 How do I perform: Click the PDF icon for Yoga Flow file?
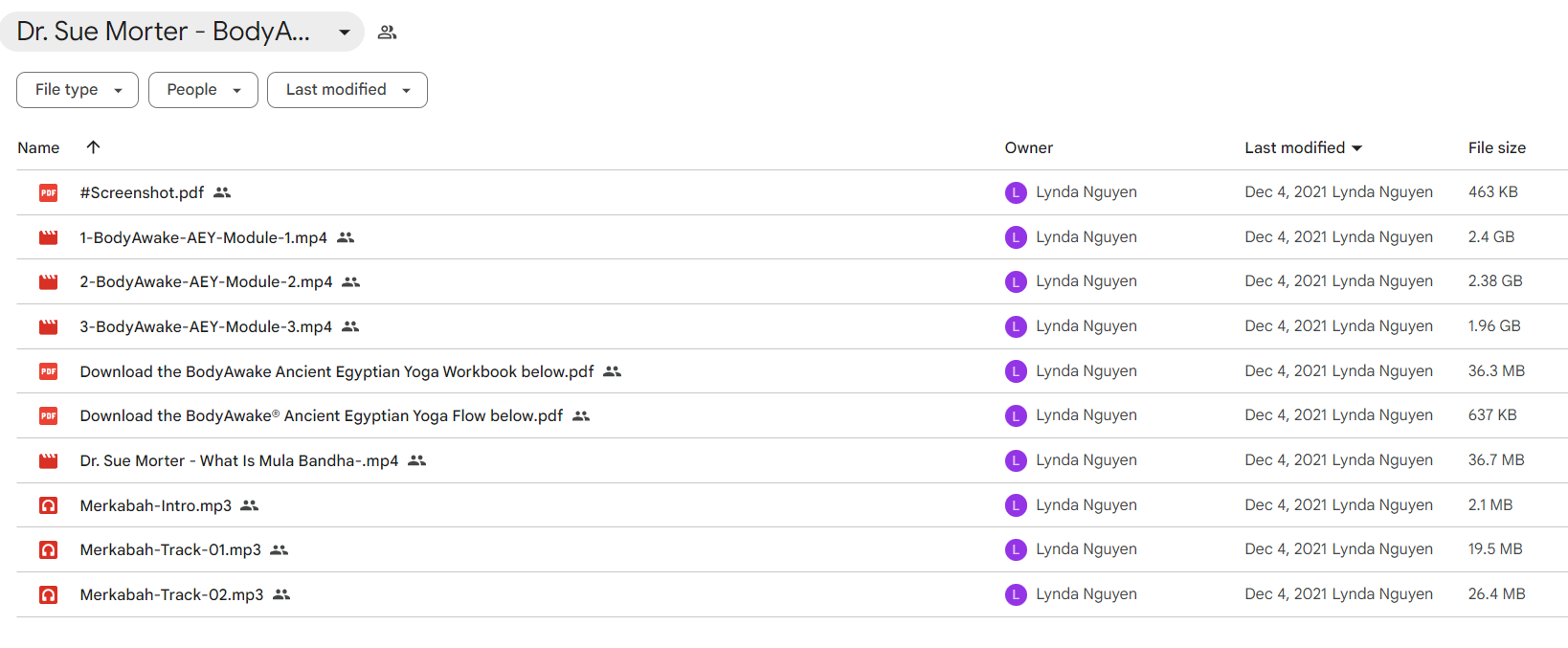(x=49, y=415)
